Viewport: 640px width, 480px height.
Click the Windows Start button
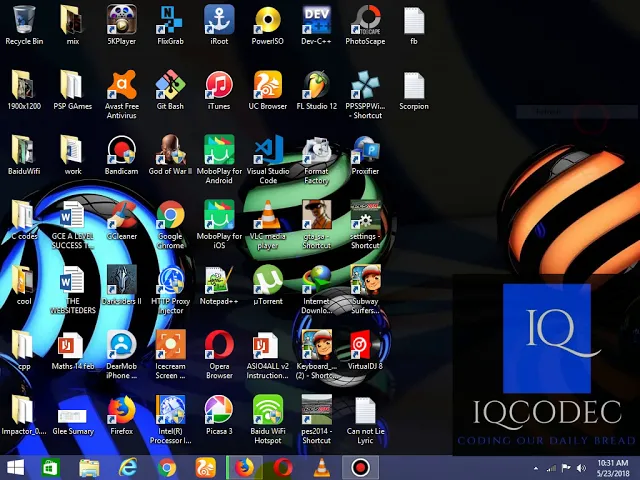click(x=16, y=467)
